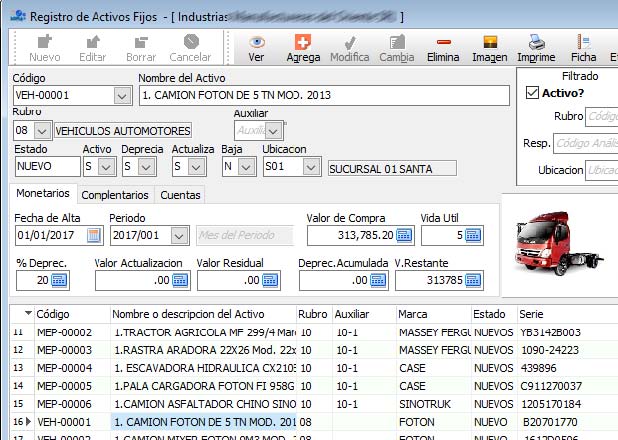Click the Elimina red minus icon
Viewport: 618px width, 440px height.
[x=444, y=42]
